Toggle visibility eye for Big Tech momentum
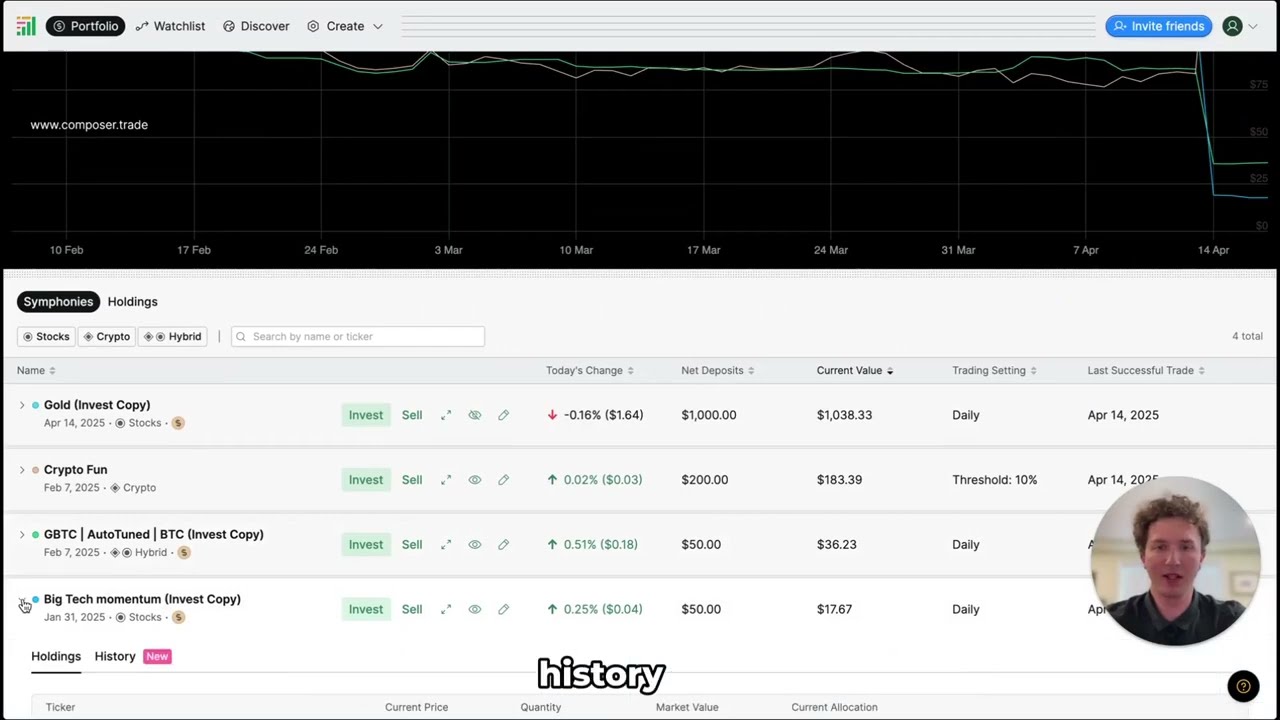The image size is (1280, 720). [x=475, y=609]
